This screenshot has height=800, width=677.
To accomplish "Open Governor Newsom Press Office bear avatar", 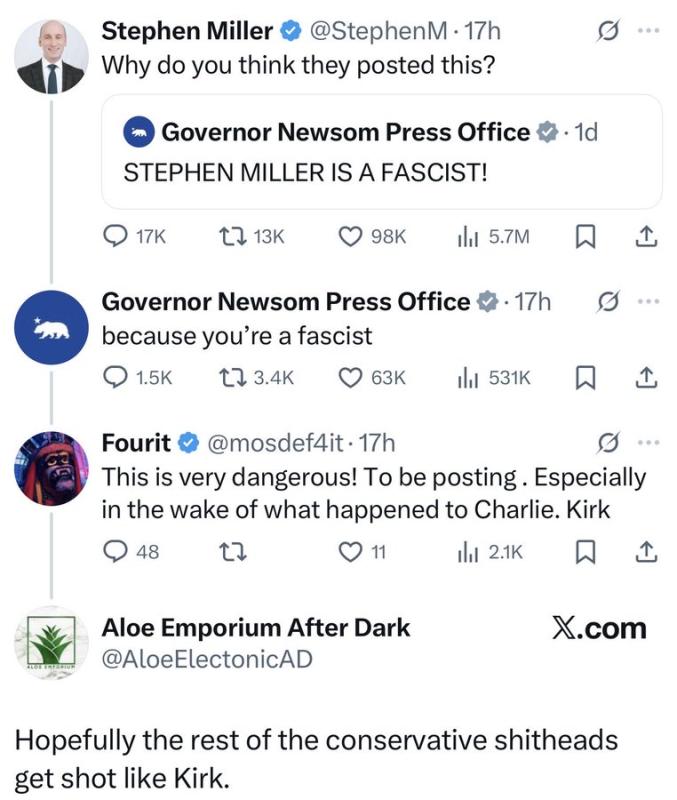I will (x=52, y=326).
